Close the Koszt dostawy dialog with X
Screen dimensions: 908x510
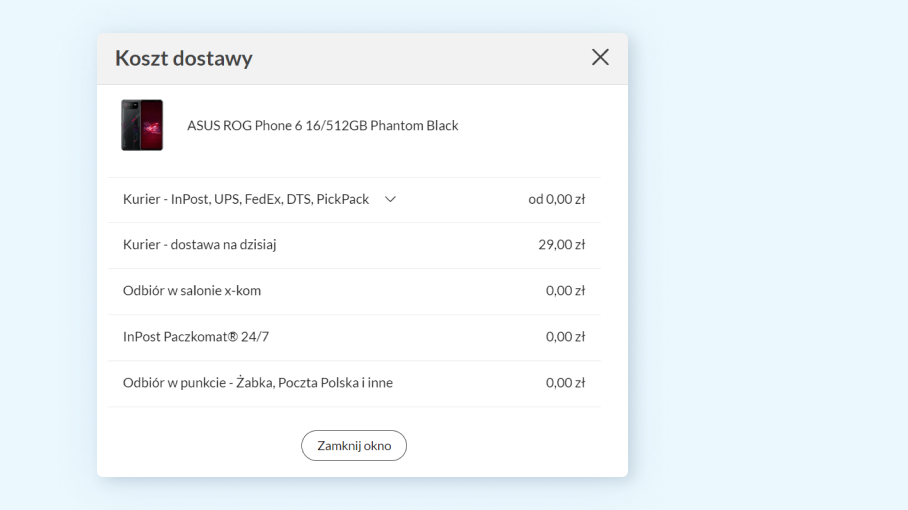tap(600, 57)
